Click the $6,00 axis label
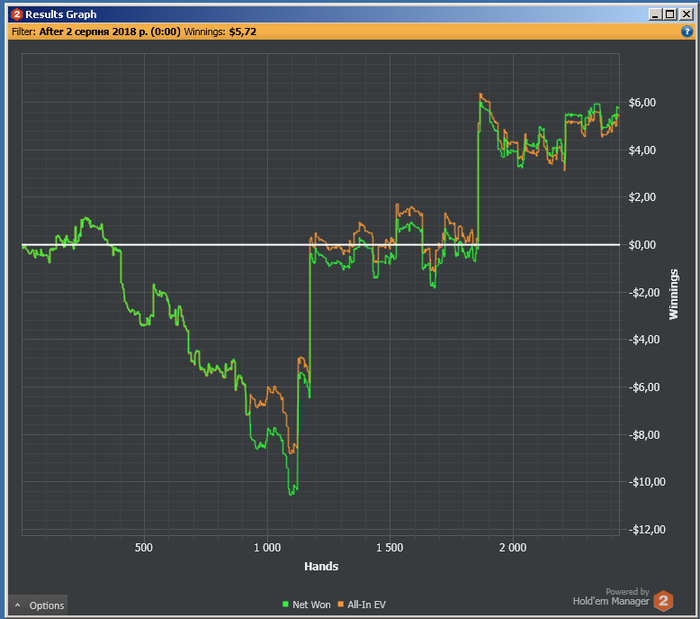 click(642, 103)
